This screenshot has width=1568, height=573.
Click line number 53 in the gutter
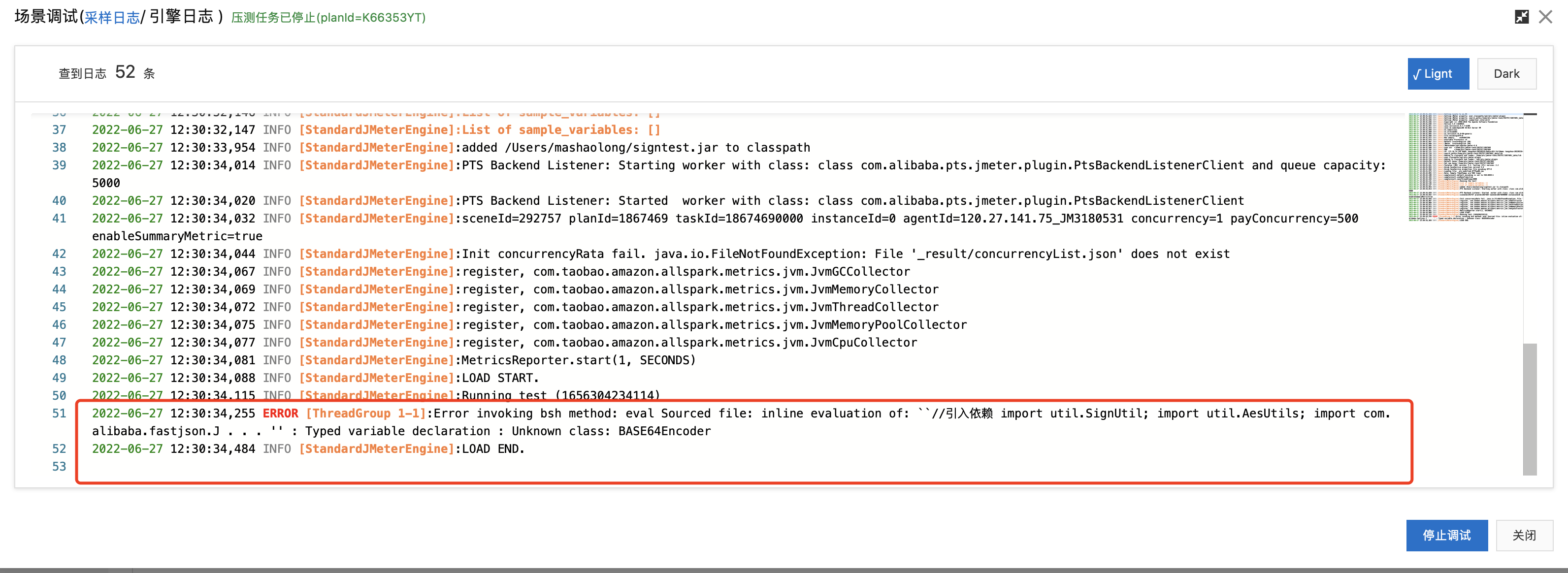pyautogui.click(x=59, y=467)
